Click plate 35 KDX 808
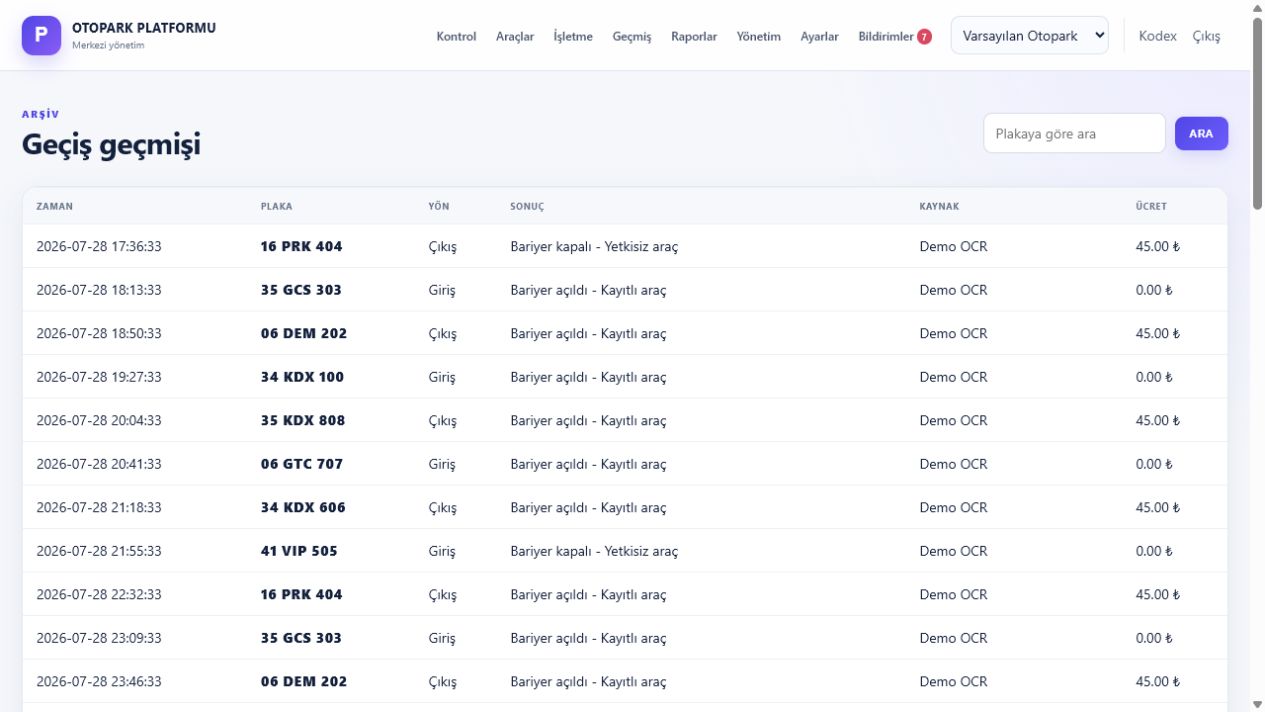Viewport: 1265px width, 712px height. (x=303, y=420)
